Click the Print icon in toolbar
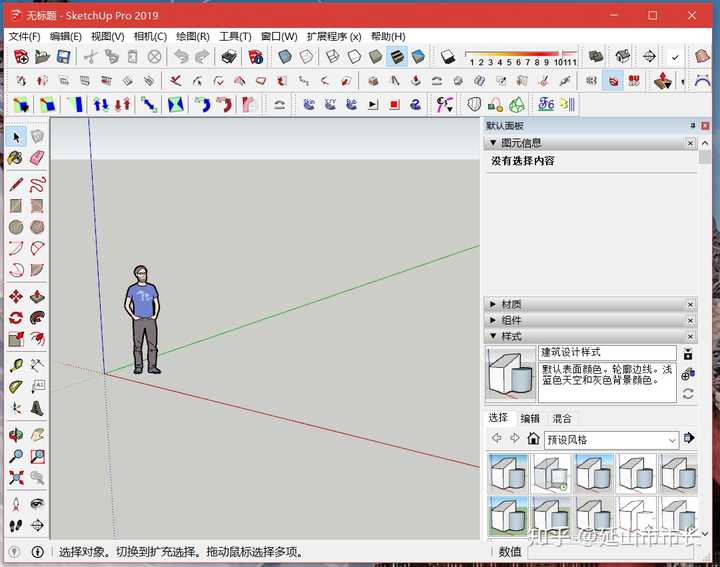Viewport: 720px width, 567px height. click(229, 56)
